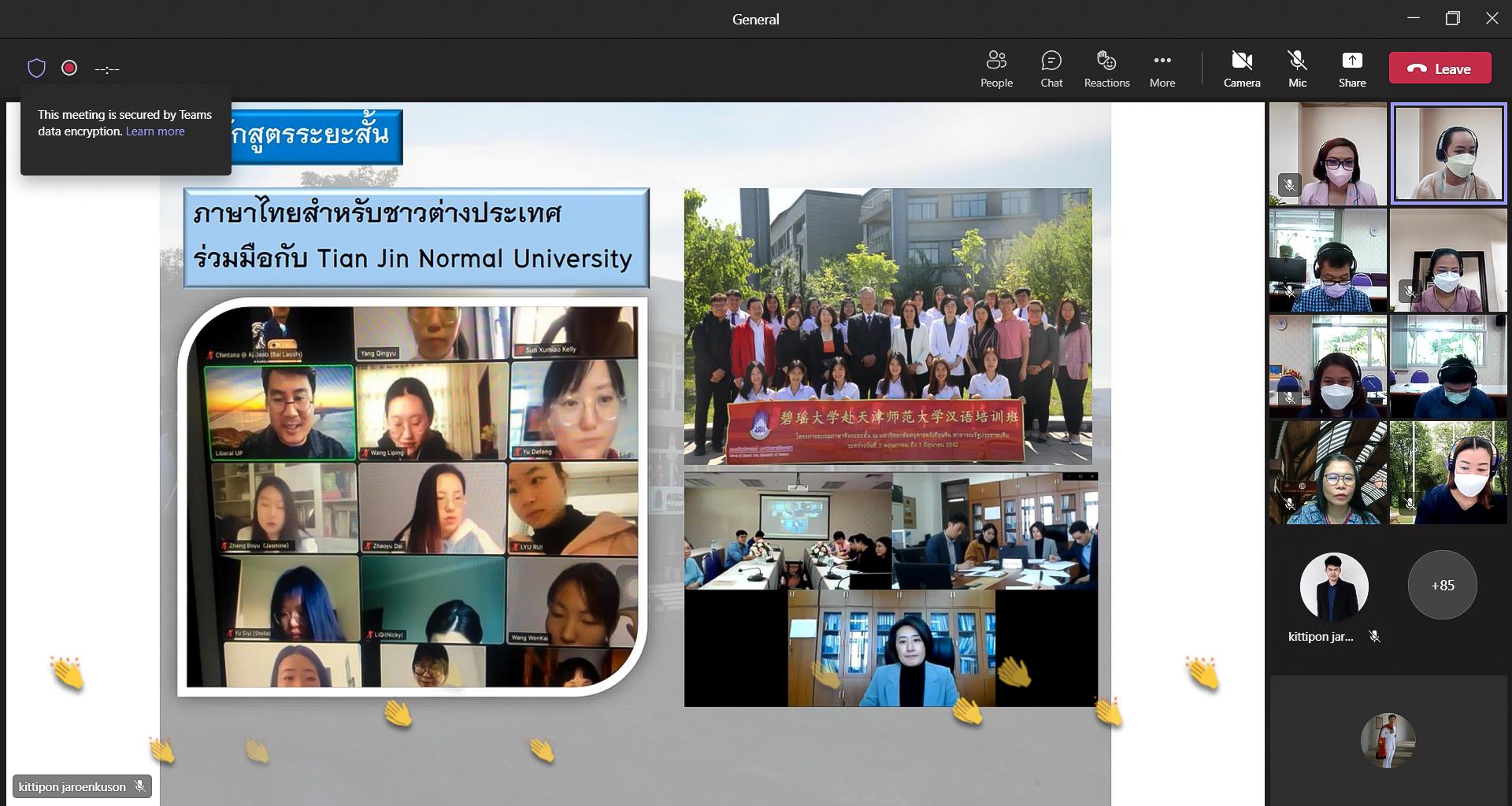The width and height of the screenshot is (1512, 806).
Task: Click the Learn more encryption link
Action: pos(155,131)
